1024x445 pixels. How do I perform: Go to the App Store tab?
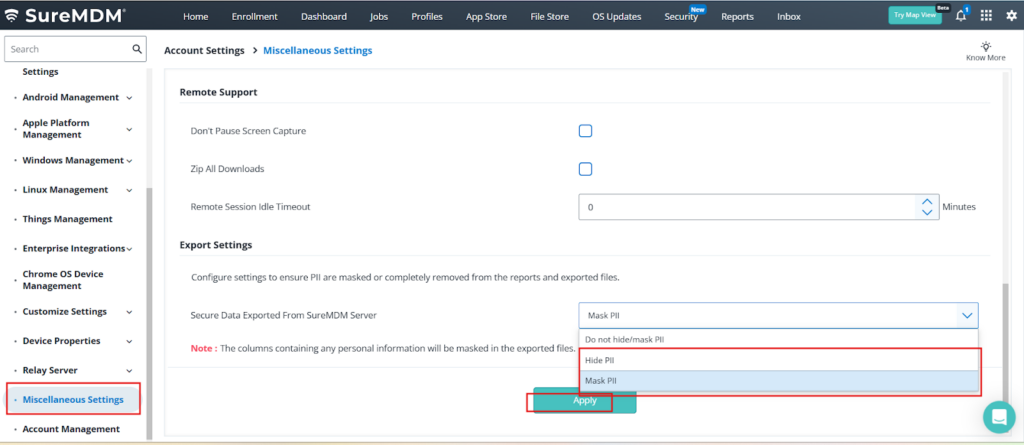point(486,16)
